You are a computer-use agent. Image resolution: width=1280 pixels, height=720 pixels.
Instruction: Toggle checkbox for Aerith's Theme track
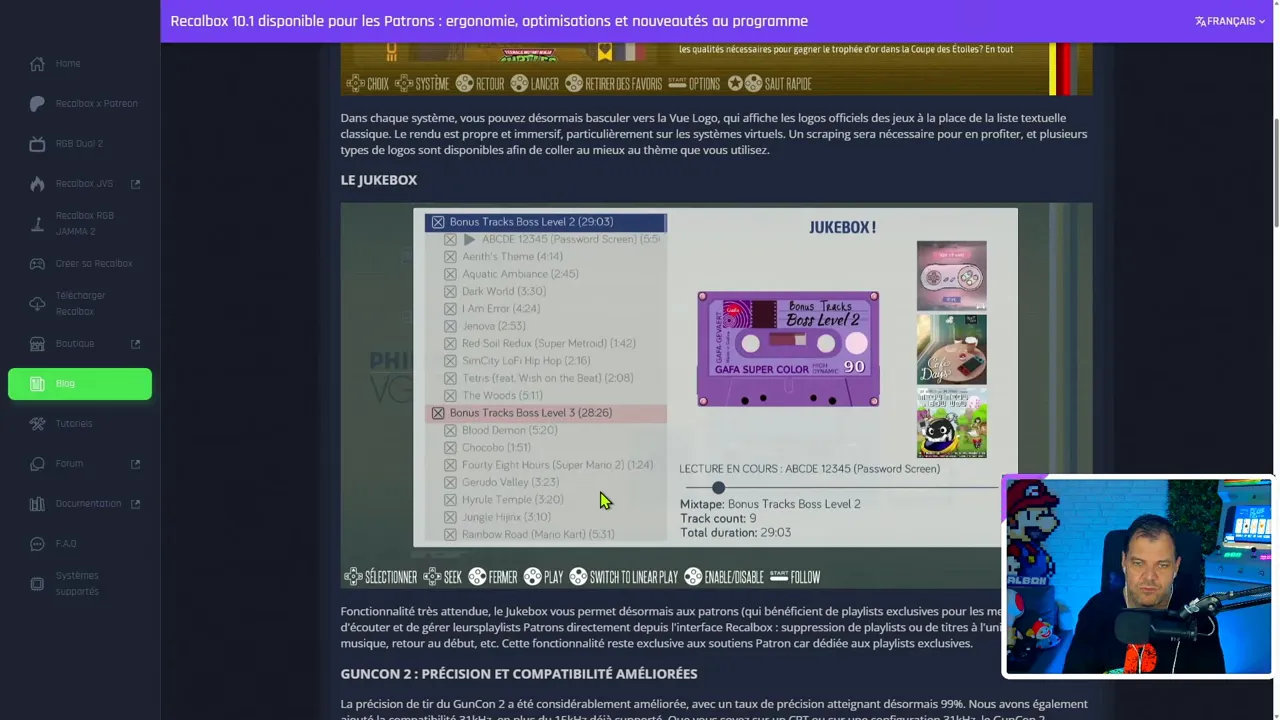pyautogui.click(x=450, y=257)
